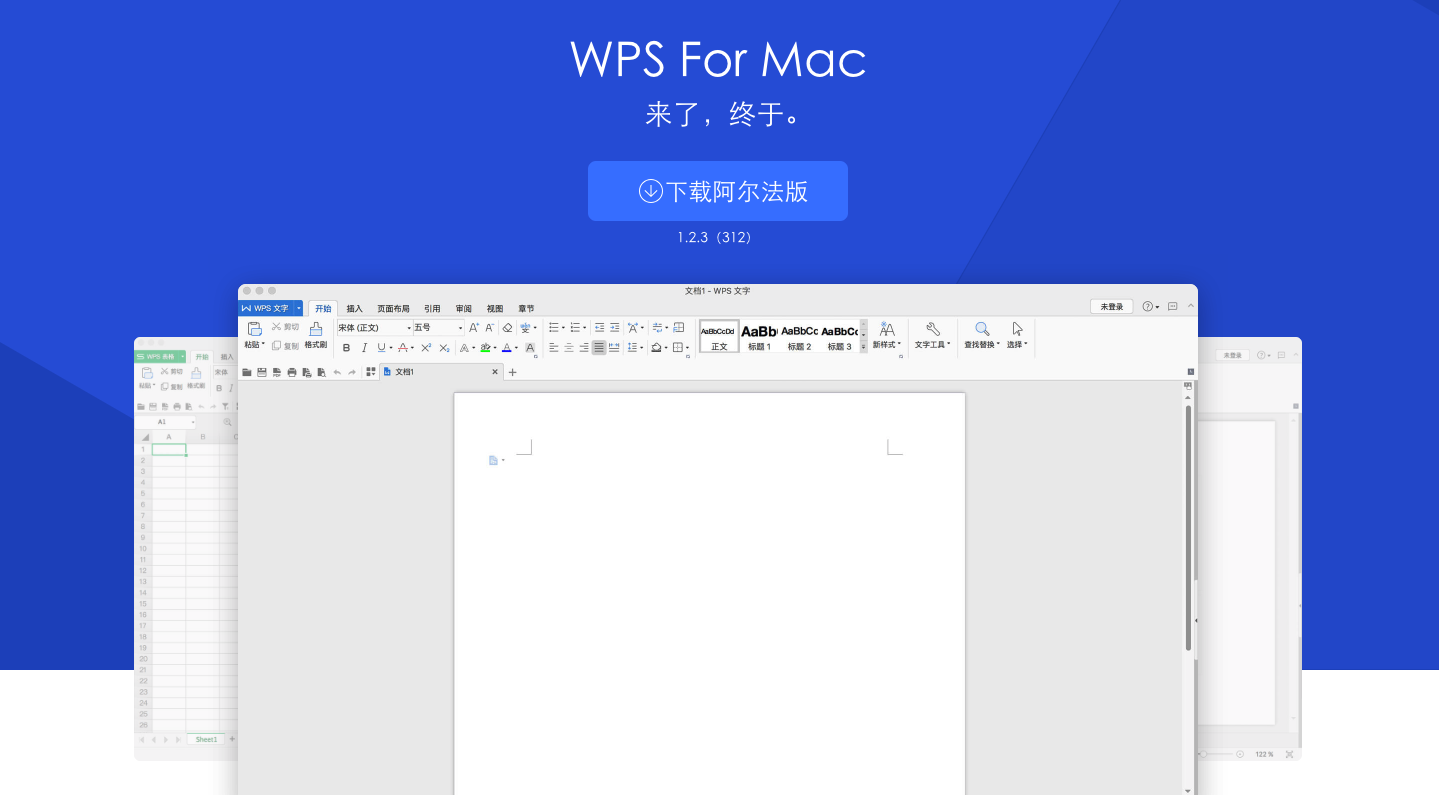Click the Format Painter brush in Writer window
Image resolution: width=1439 pixels, height=795 pixels.
point(316,329)
